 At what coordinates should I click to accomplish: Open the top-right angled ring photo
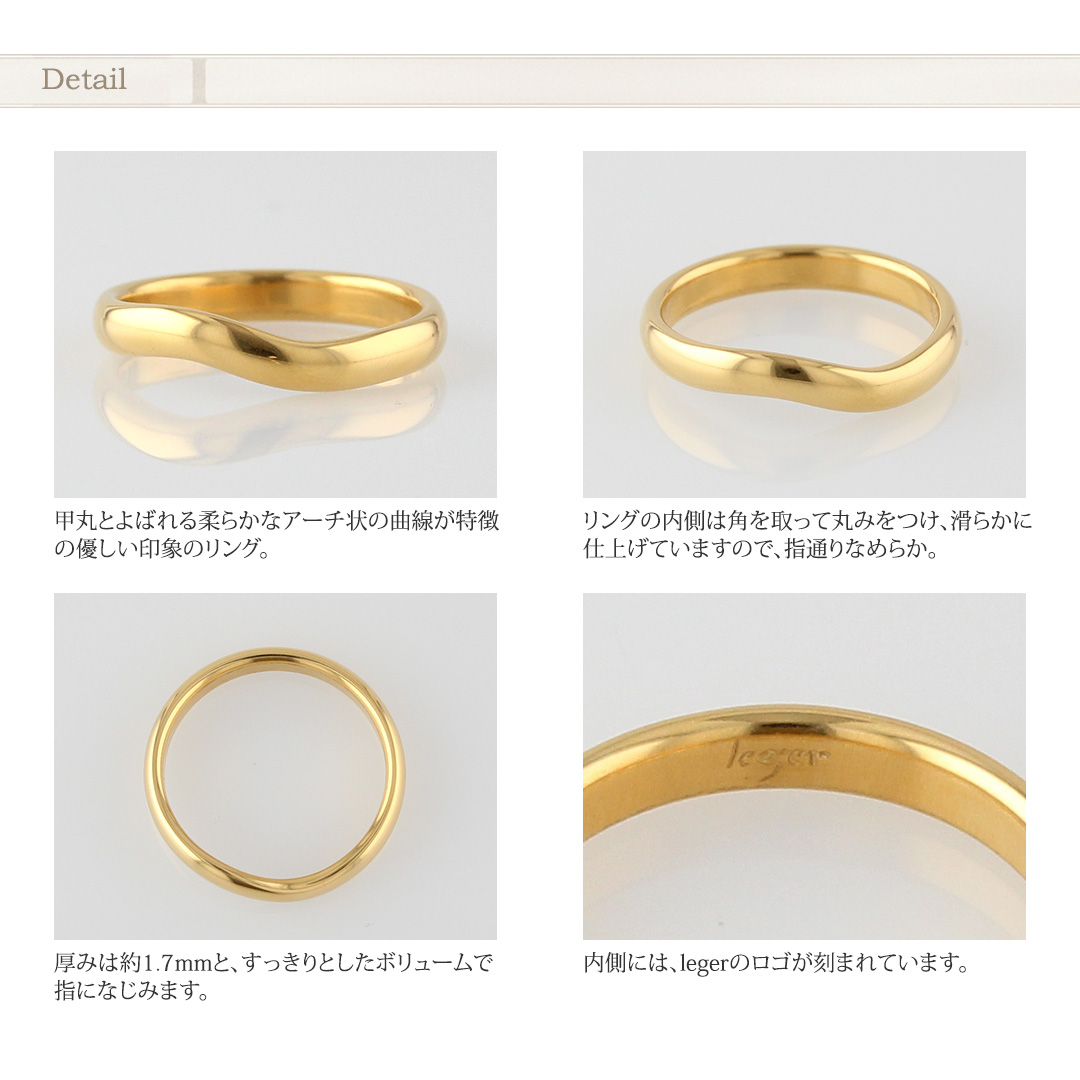point(804,324)
